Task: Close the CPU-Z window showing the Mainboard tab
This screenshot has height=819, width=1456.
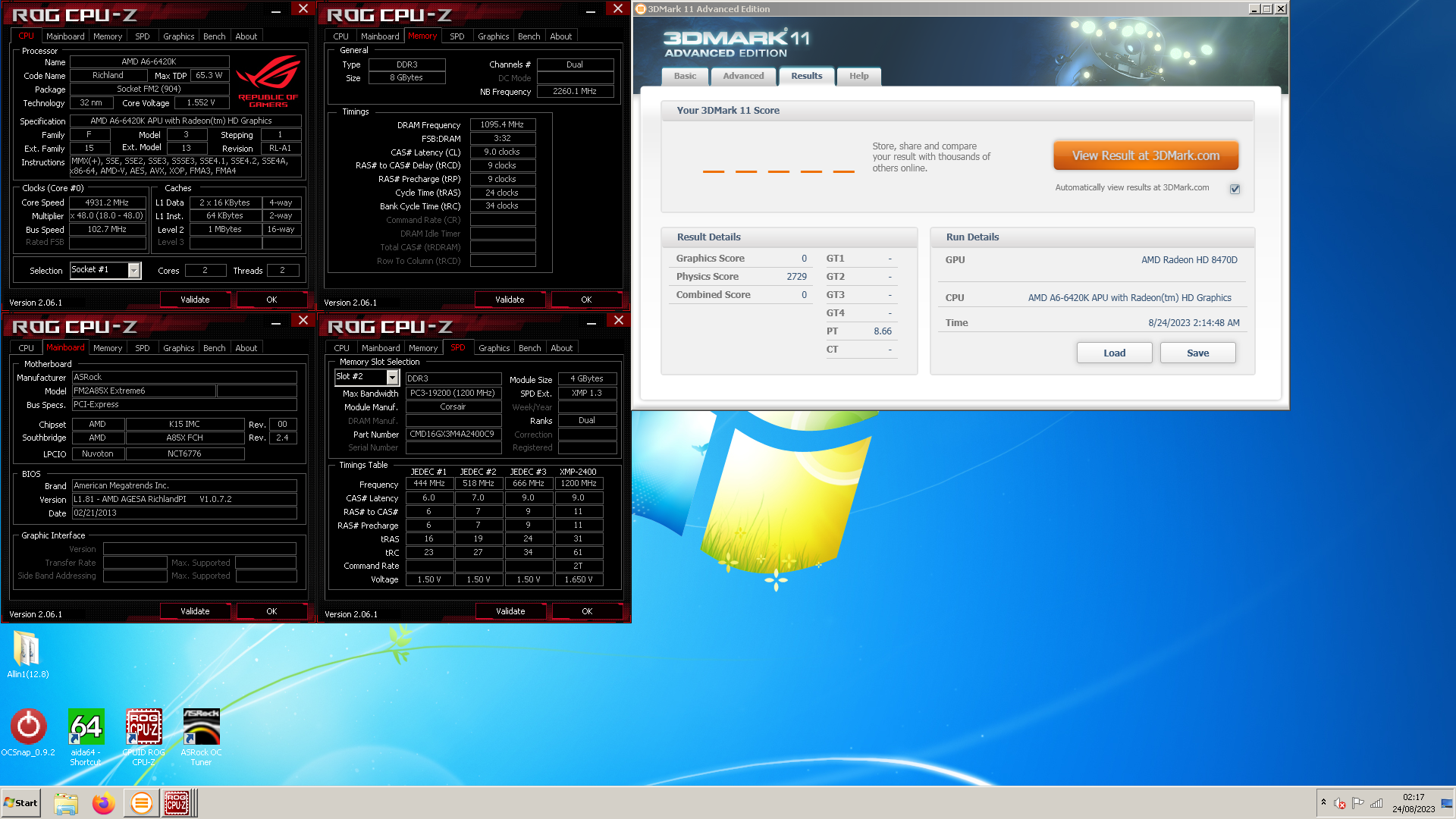Action: (x=303, y=321)
